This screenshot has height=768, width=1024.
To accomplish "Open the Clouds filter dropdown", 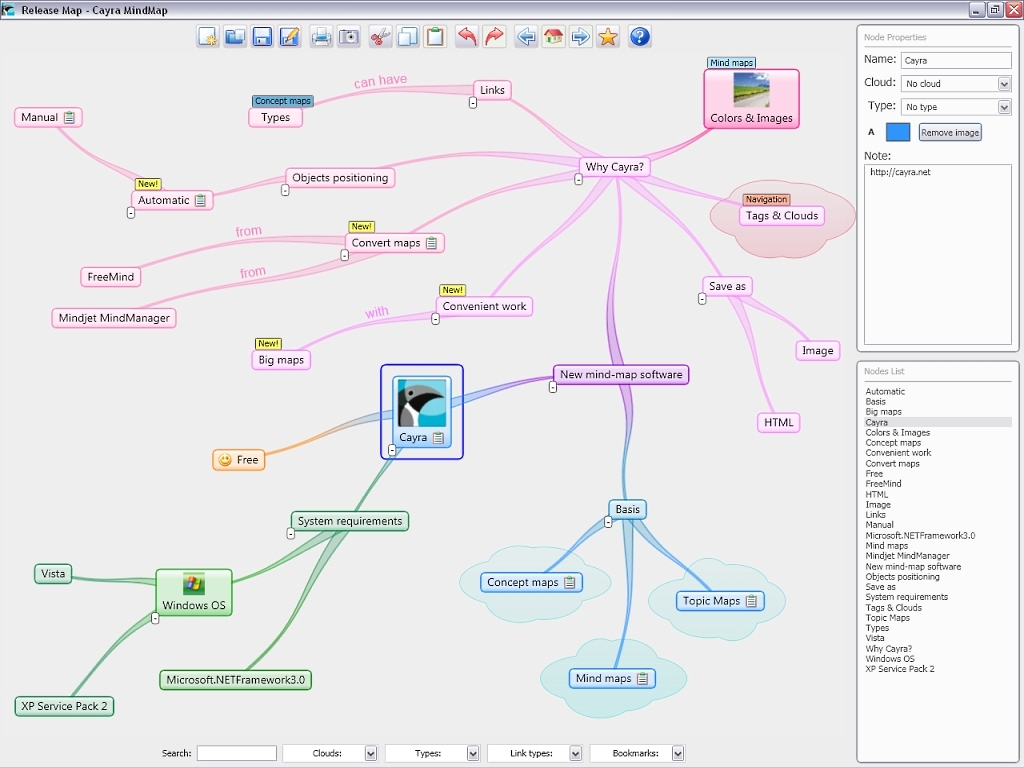I will point(370,753).
